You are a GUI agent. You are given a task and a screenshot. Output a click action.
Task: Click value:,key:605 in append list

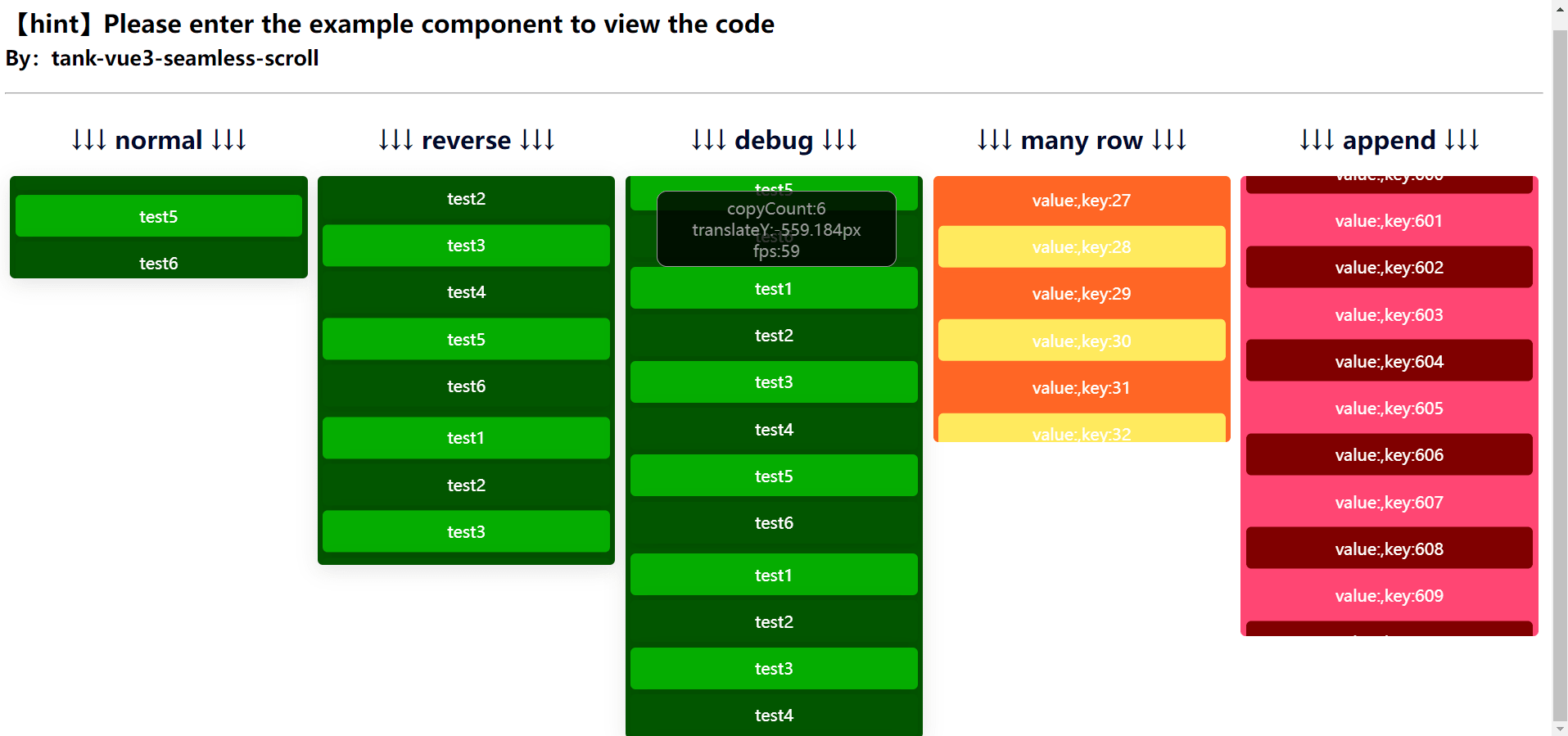[x=1390, y=408]
